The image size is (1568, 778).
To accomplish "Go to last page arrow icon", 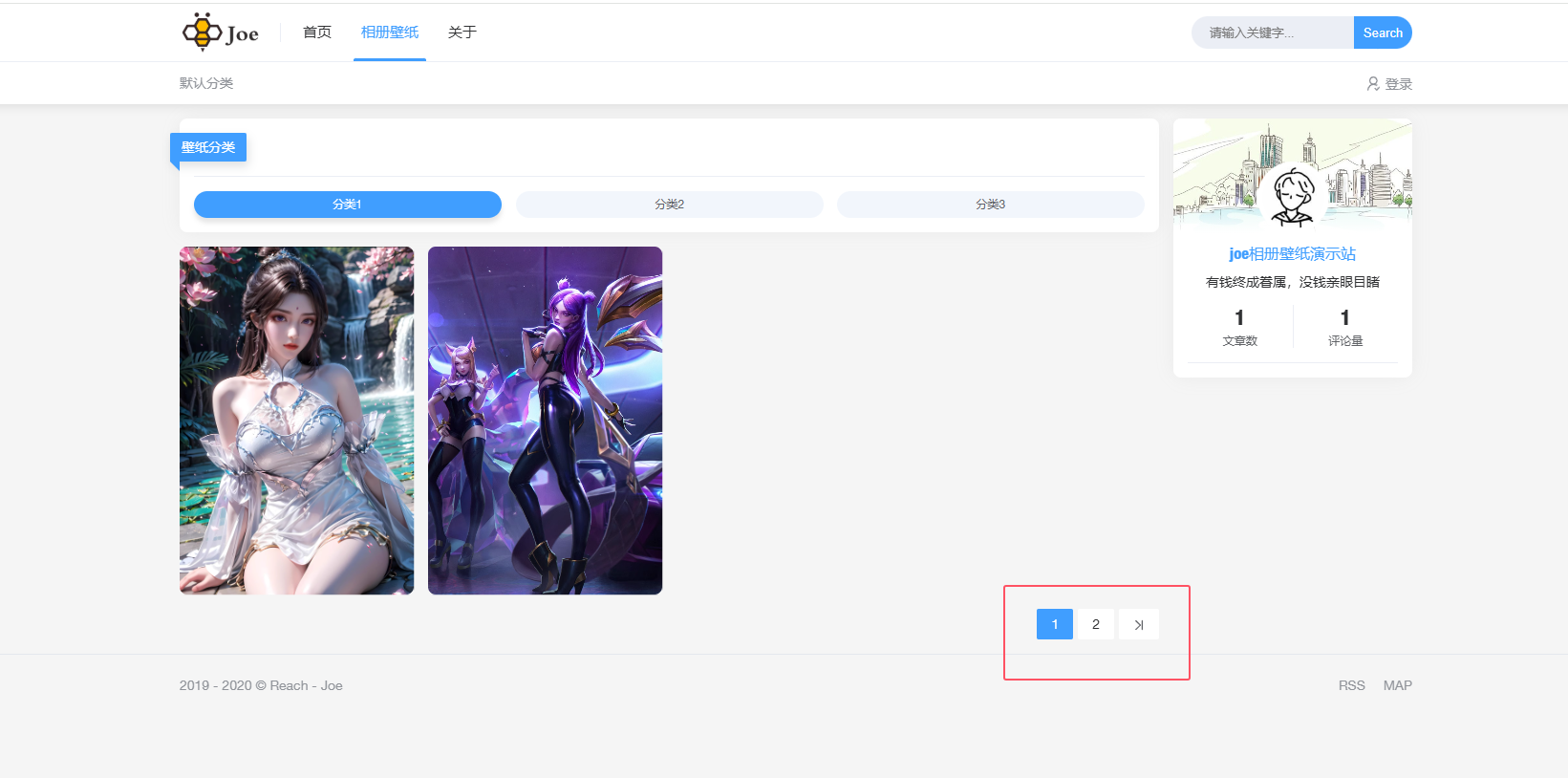I will [1139, 624].
